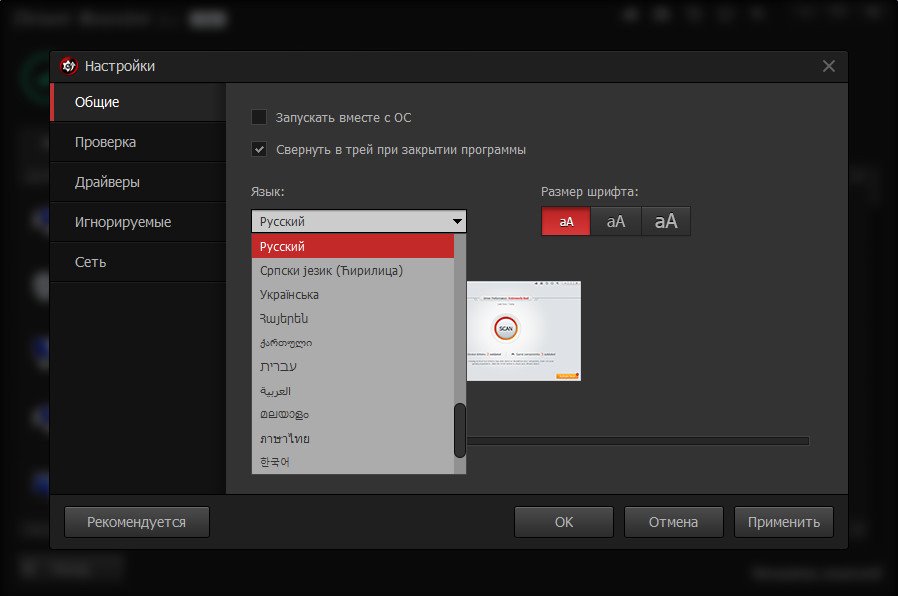Image resolution: width=898 pixels, height=596 pixels.
Task: Click the Применить button
Action: click(783, 521)
